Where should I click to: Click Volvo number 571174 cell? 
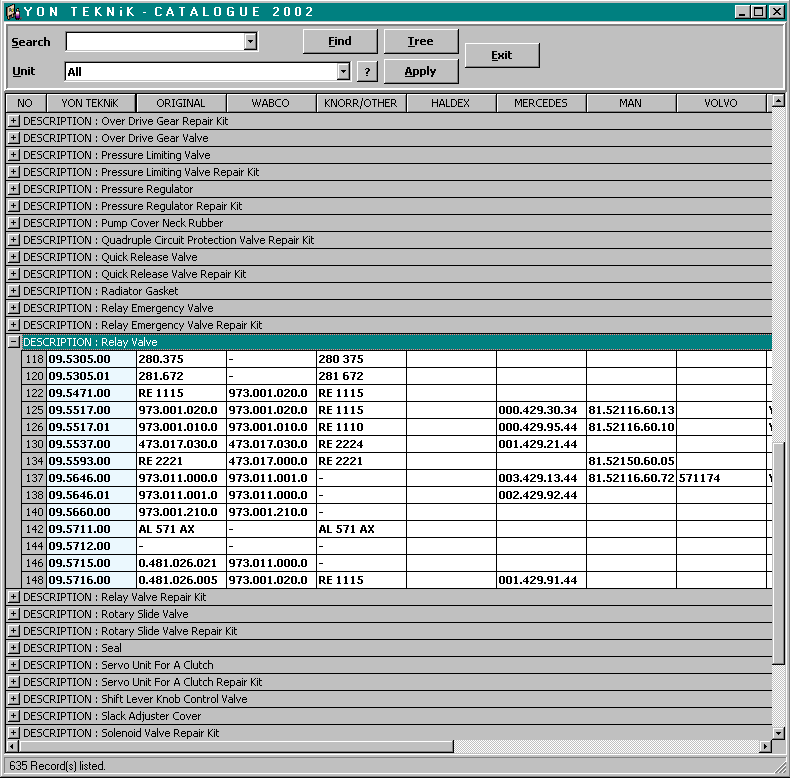pyautogui.click(x=721, y=478)
